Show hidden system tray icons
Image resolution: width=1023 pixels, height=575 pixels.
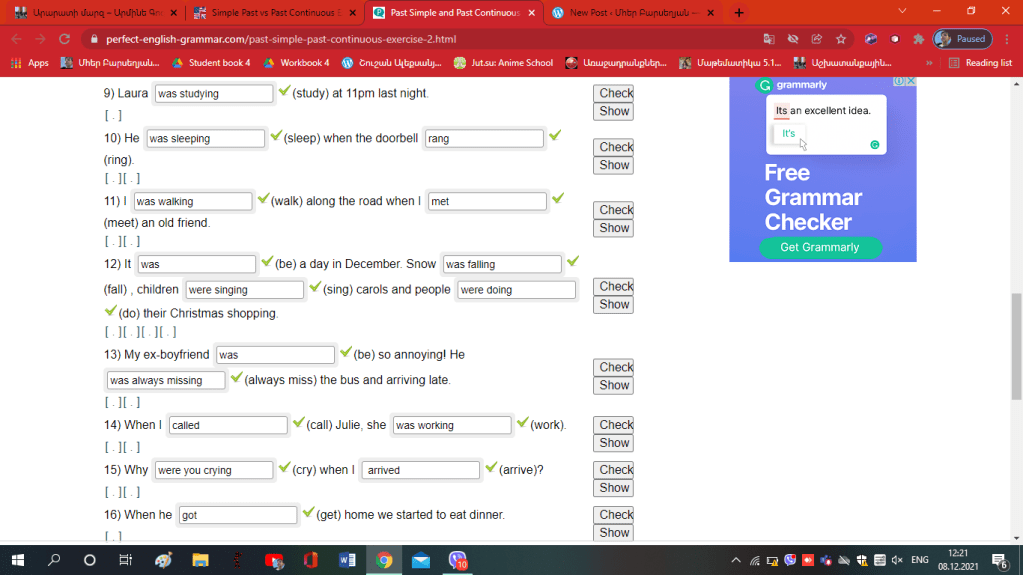pyautogui.click(x=736, y=560)
